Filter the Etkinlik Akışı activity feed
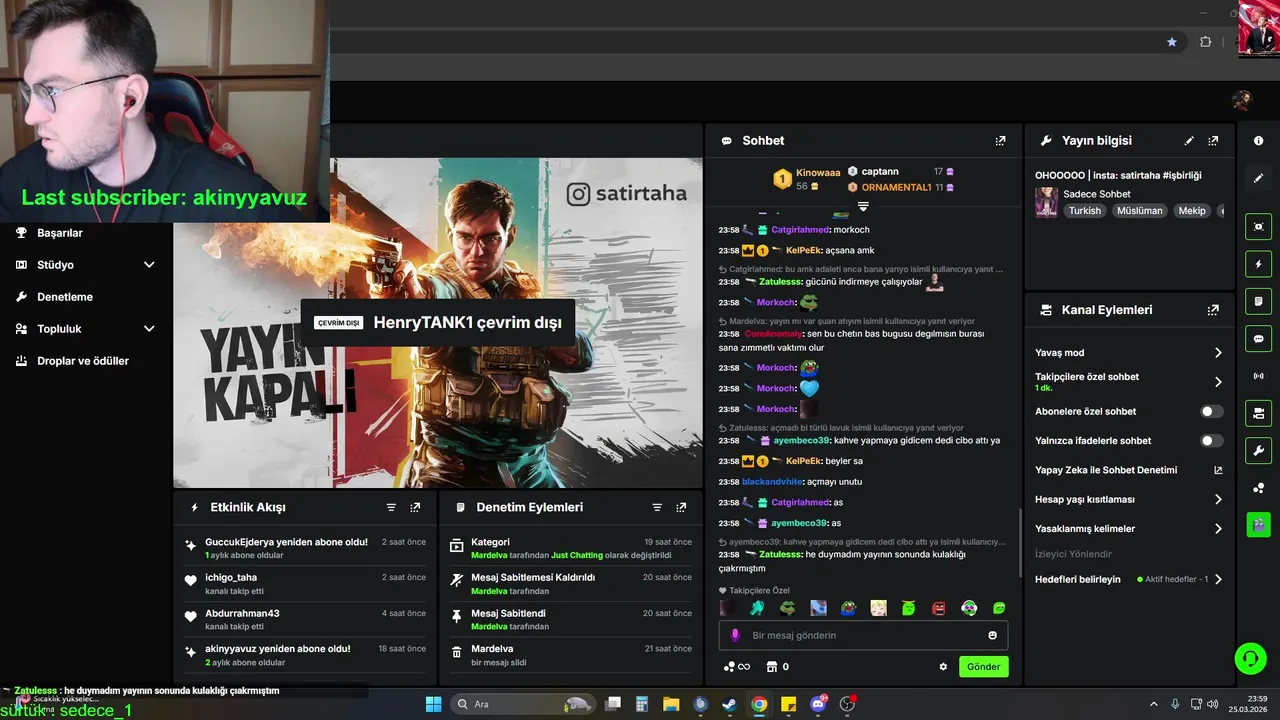Screen dimensions: 1280x720 point(391,508)
